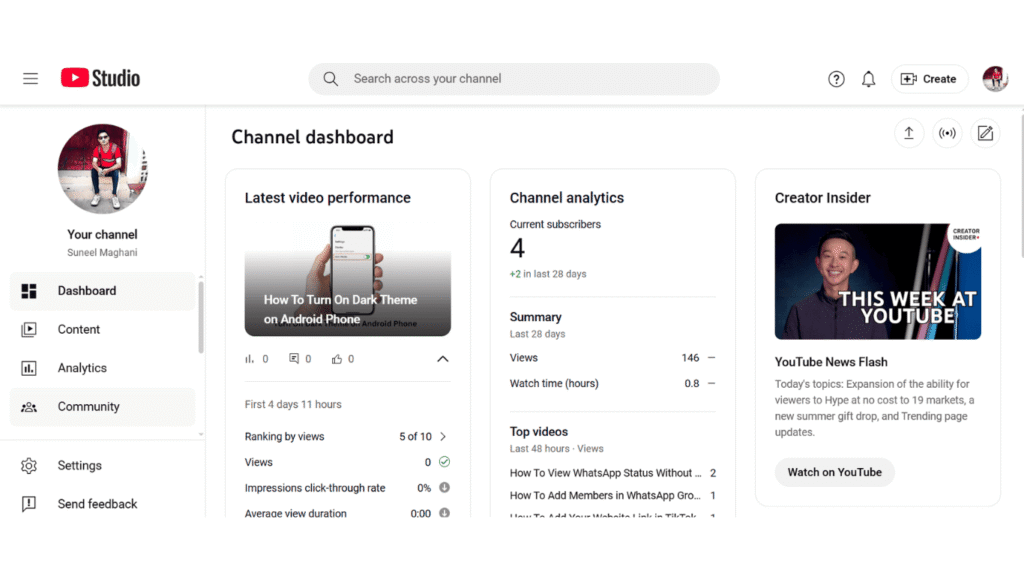Viewport: 1024px width, 576px height.
Task: Click the Watch on YouTube button
Action: pos(835,472)
